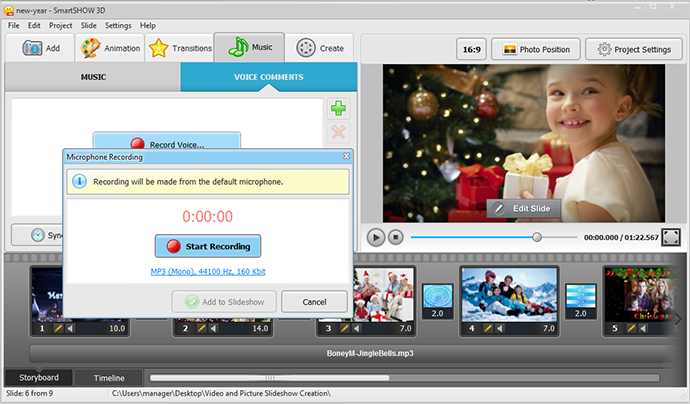This screenshot has height=404, width=690.
Task: Click the 0:00:00 recording timer
Action: [x=208, y=217]
